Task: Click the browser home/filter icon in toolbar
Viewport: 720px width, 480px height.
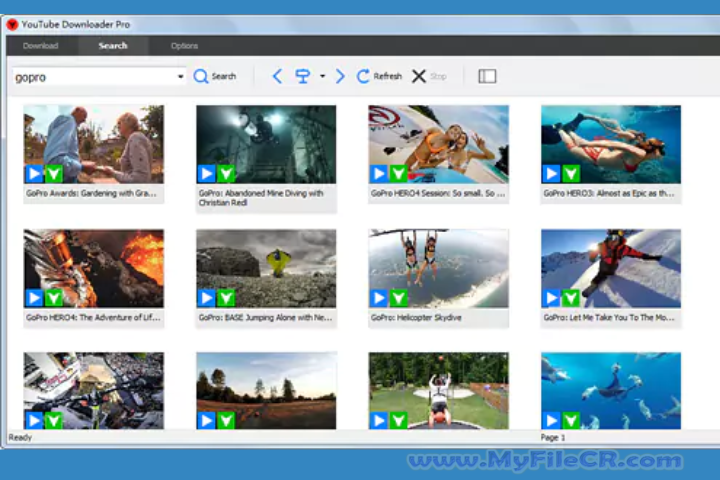Action: click(302, 76)
